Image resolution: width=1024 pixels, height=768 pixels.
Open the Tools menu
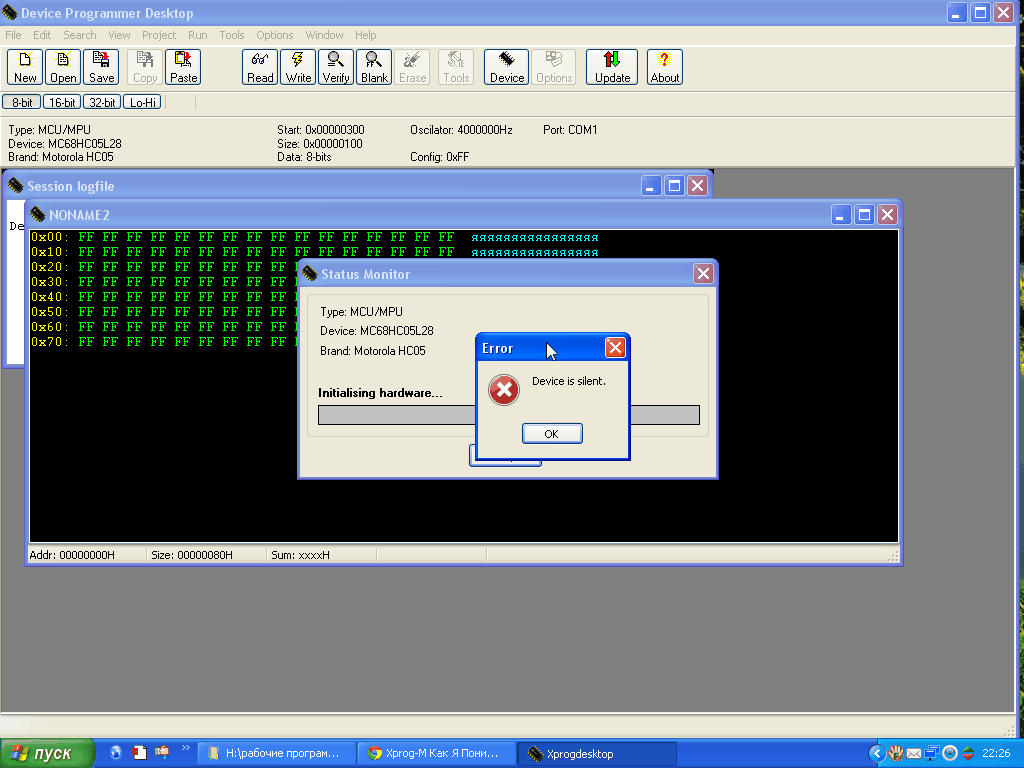coord(231,35)
